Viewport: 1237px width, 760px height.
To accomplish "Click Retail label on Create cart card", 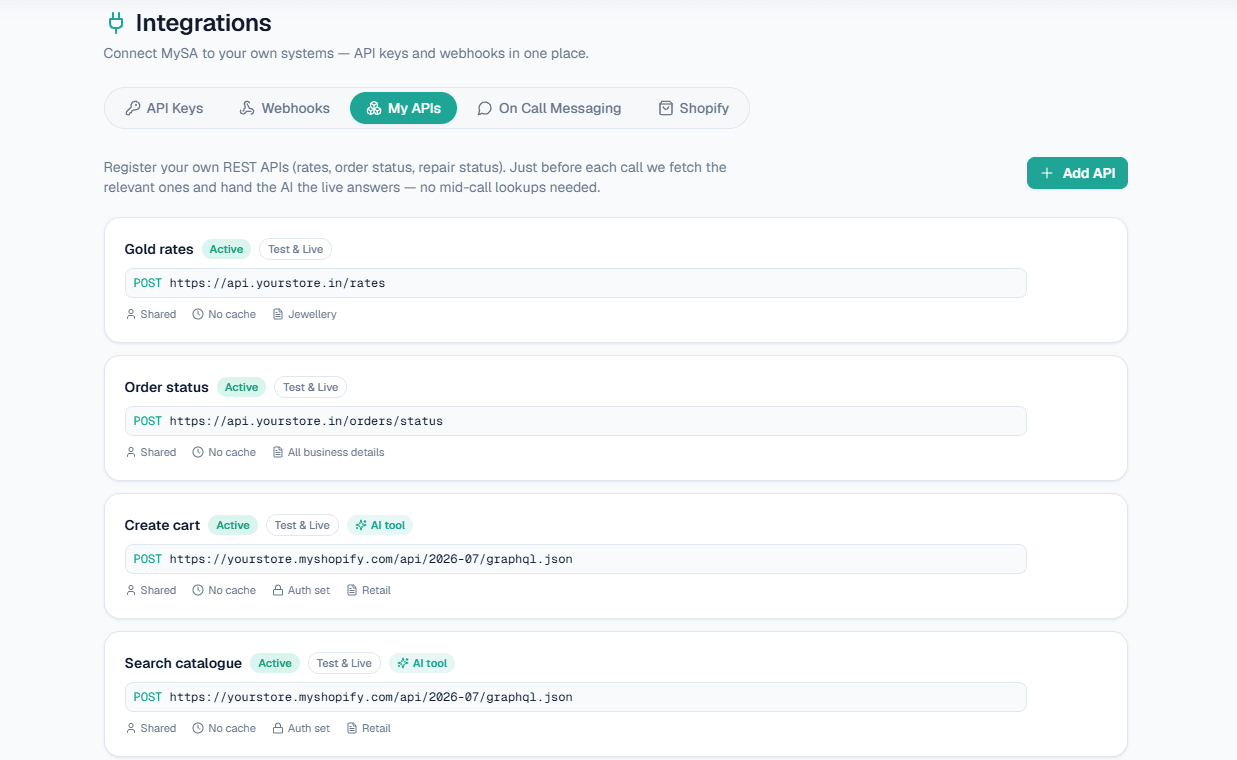I will click(x=376, y=590).
